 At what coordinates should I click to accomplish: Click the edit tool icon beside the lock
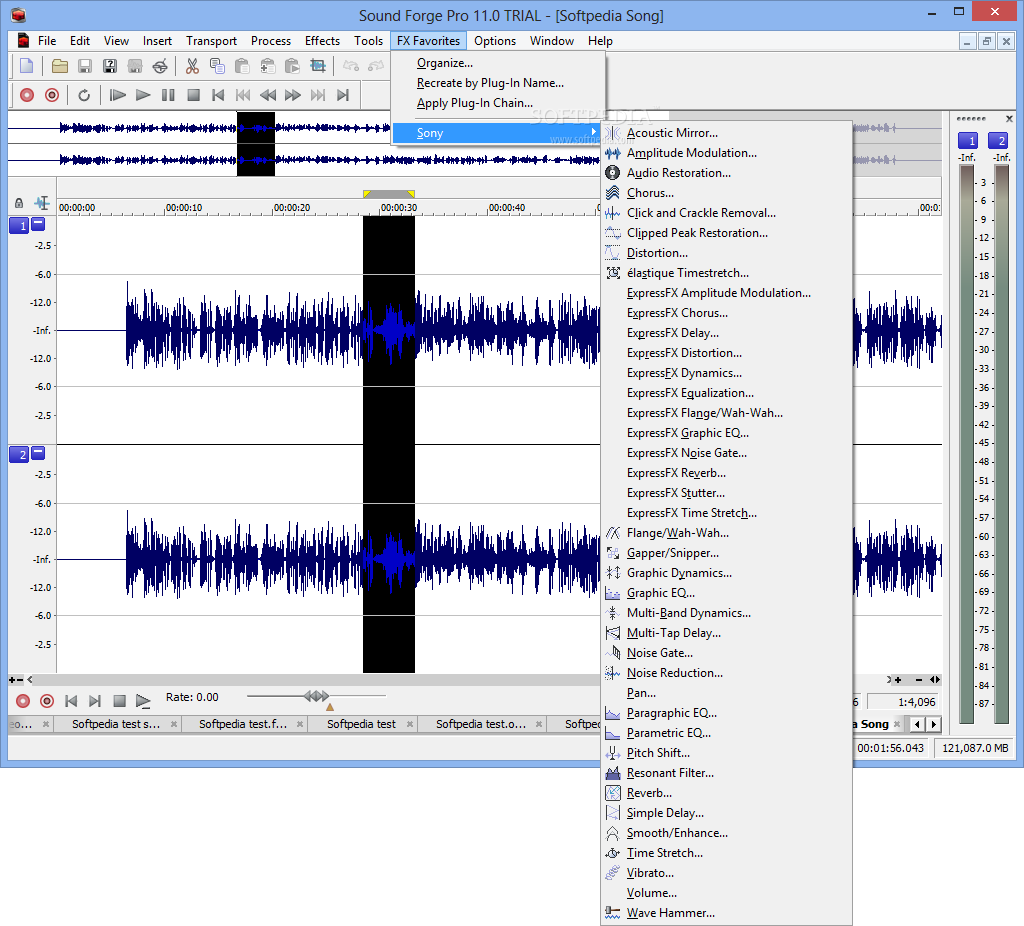click(42, 202)
